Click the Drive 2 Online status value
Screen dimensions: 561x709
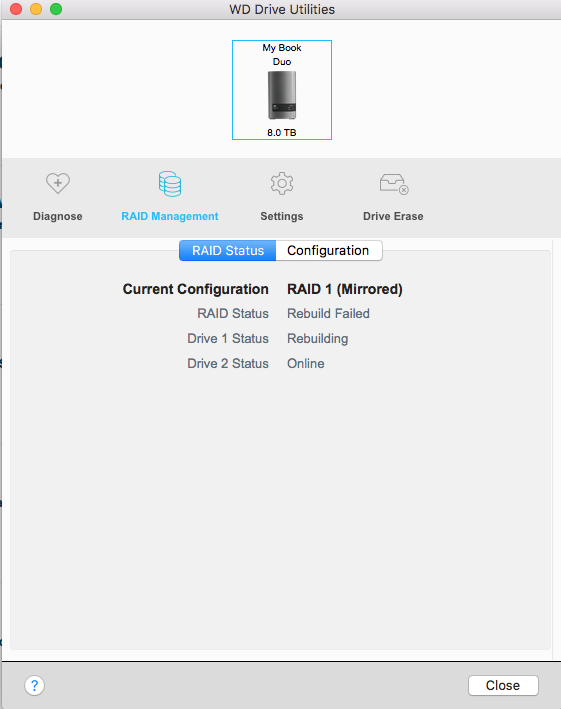306,364
